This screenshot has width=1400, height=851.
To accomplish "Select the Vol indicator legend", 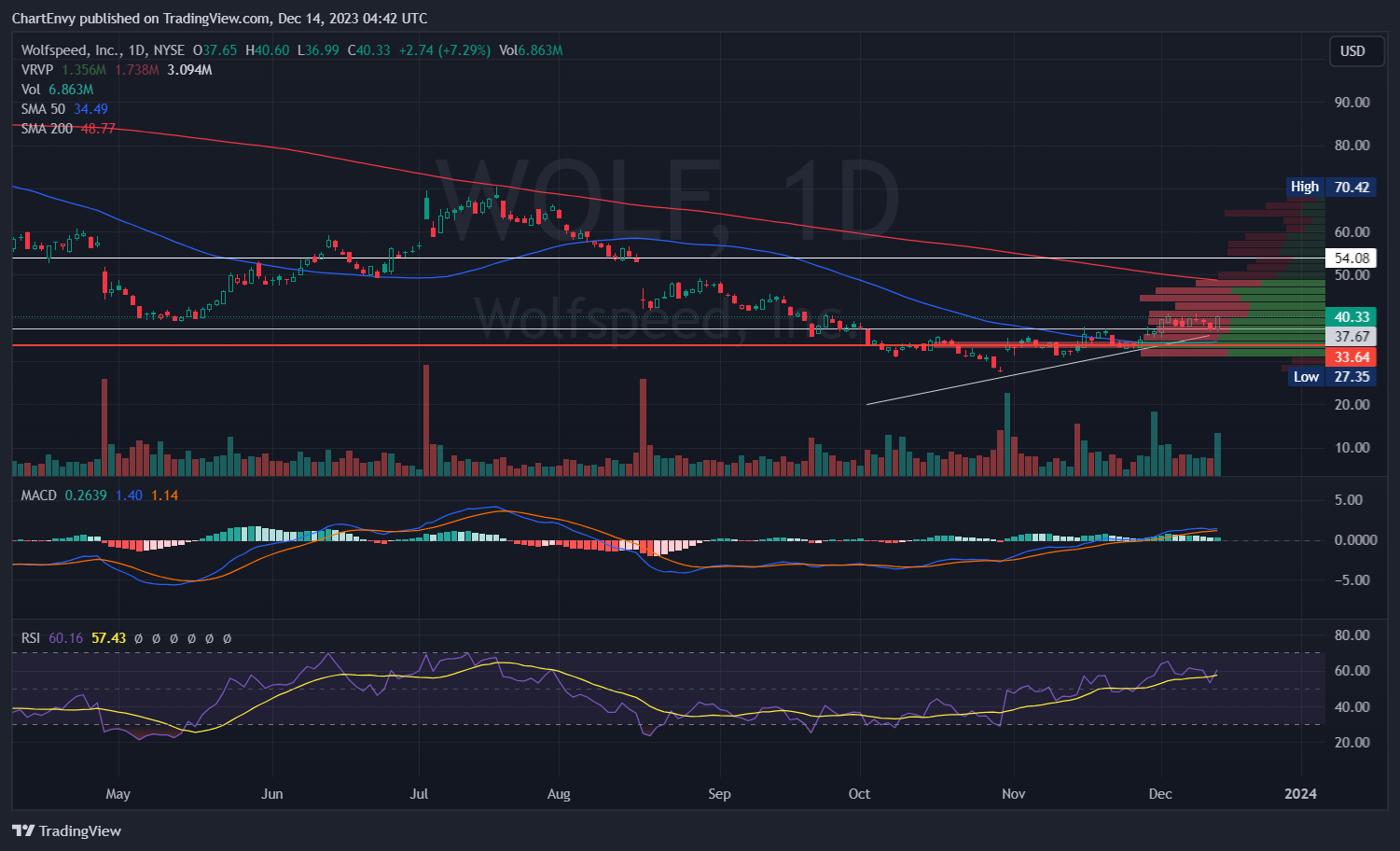I will (x=31, y=90).
